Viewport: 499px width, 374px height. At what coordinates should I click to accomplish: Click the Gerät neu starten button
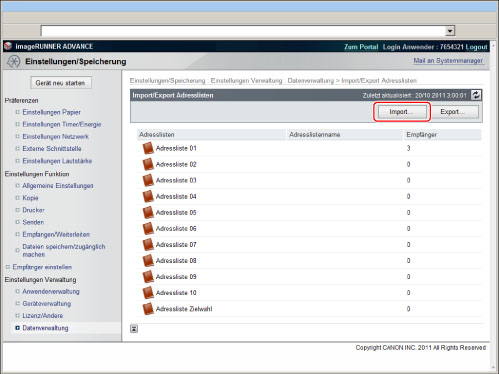[61, 83]
